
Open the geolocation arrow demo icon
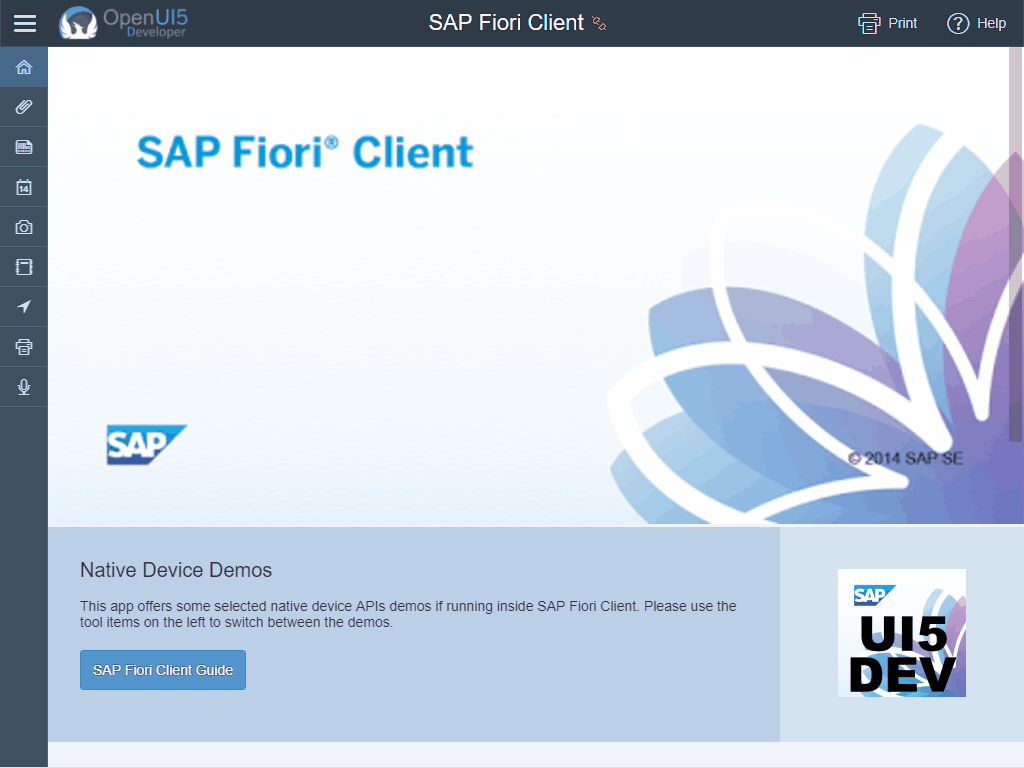24,307
